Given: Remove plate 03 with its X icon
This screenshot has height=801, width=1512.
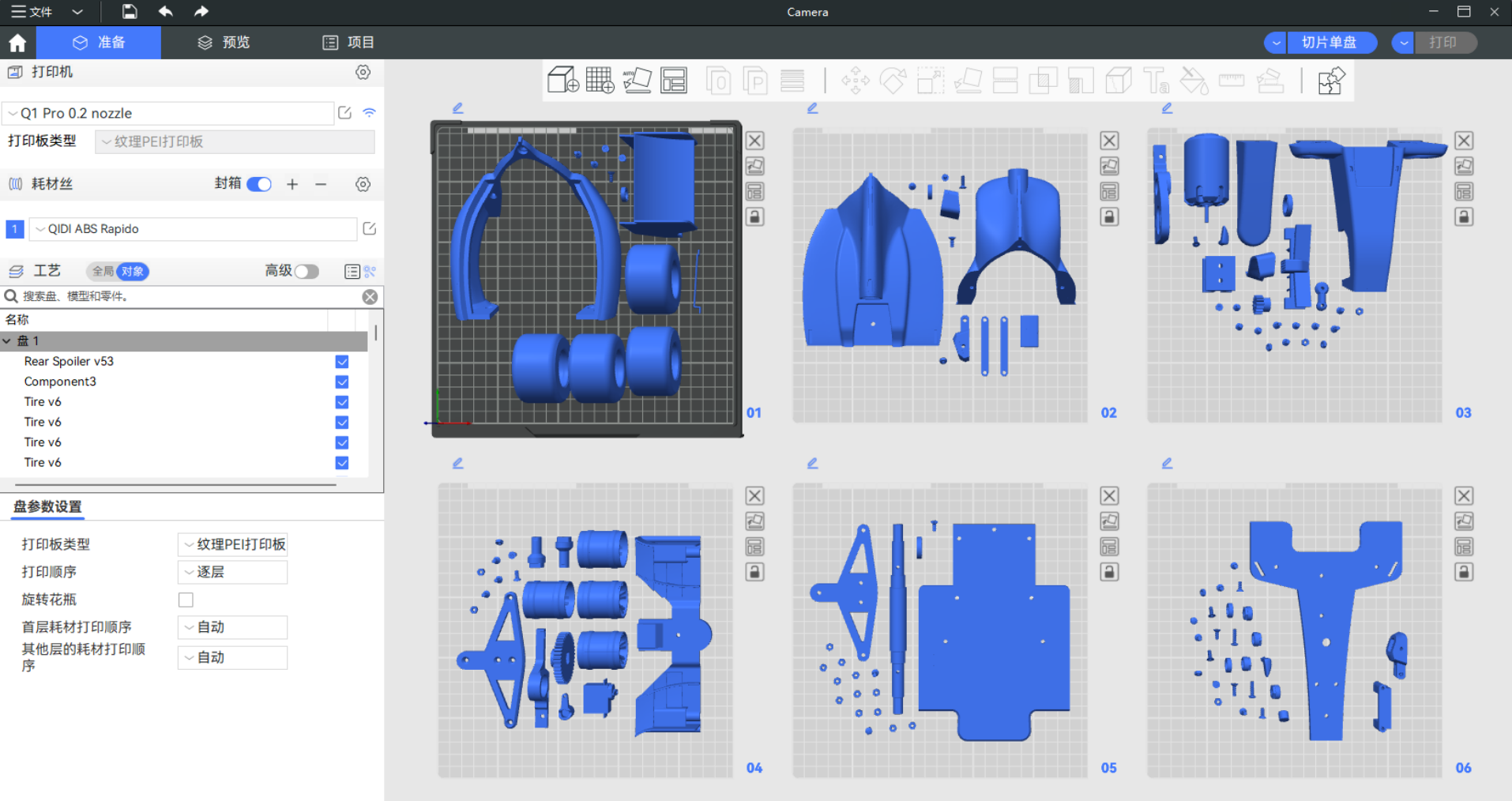Looking at the screenshot, I should pyautogui.click(x=1463, y=141).
